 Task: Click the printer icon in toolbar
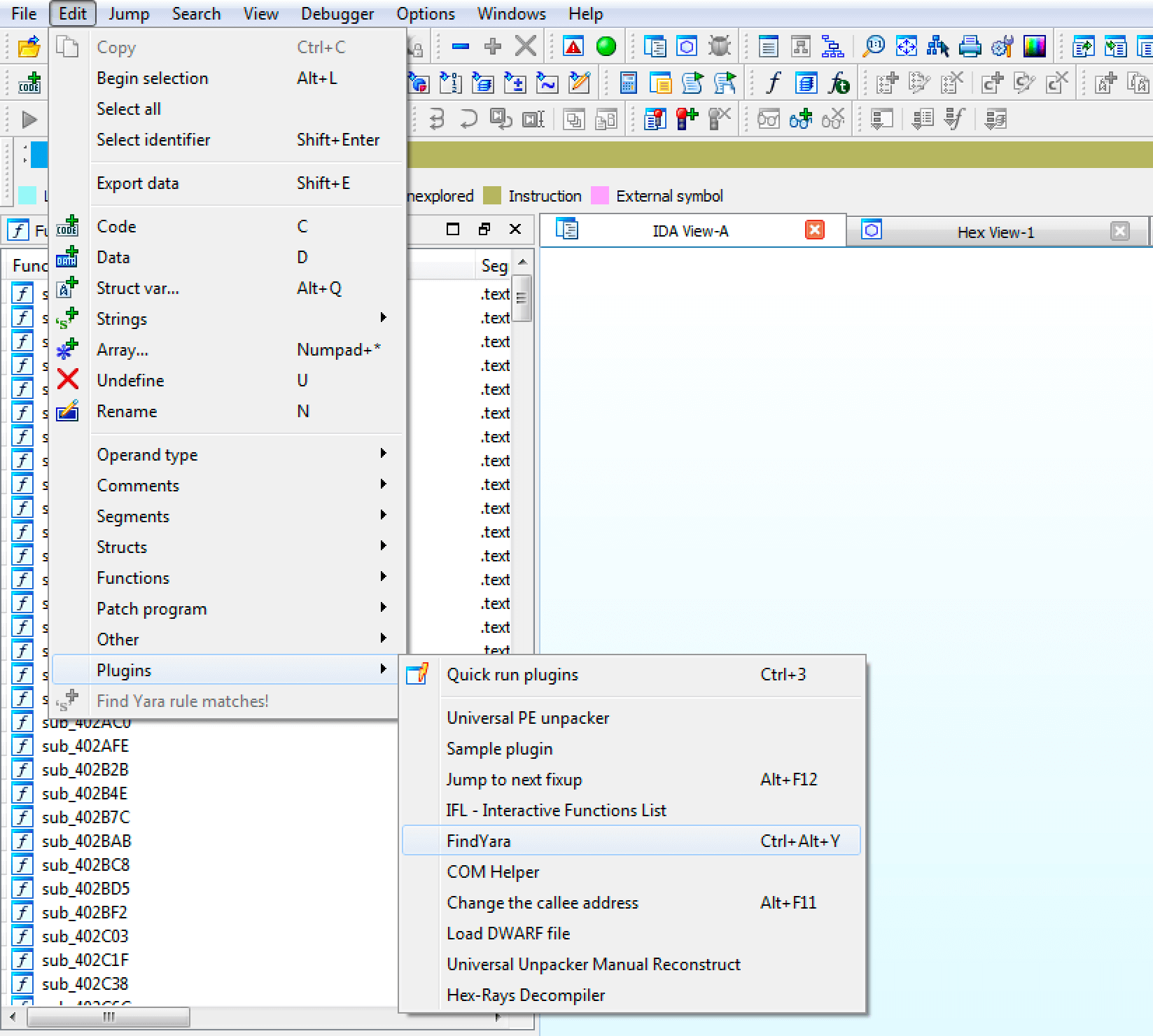point(970,47)
